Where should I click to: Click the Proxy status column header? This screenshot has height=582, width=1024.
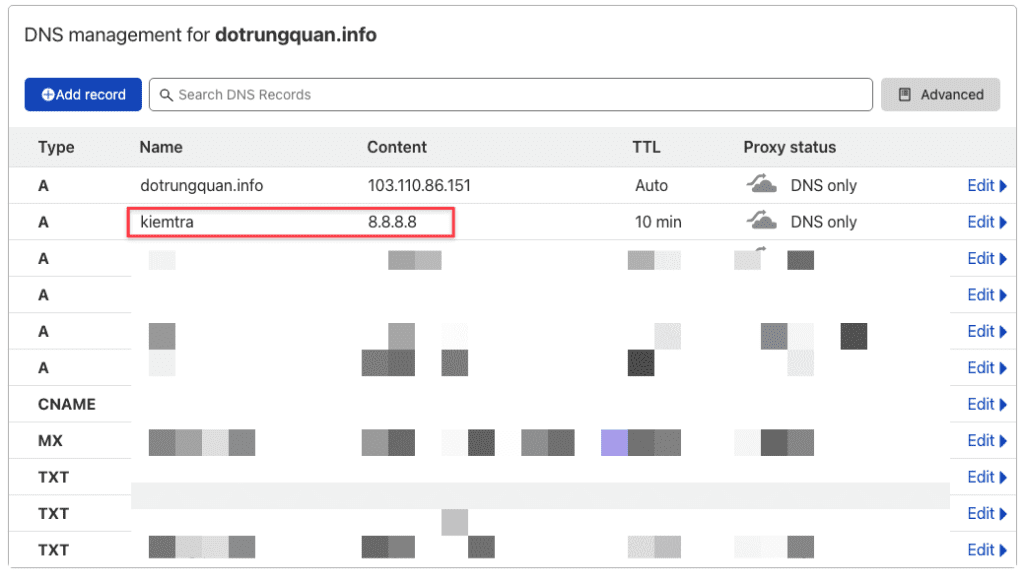pyautogui.click(x=789, y=147)
